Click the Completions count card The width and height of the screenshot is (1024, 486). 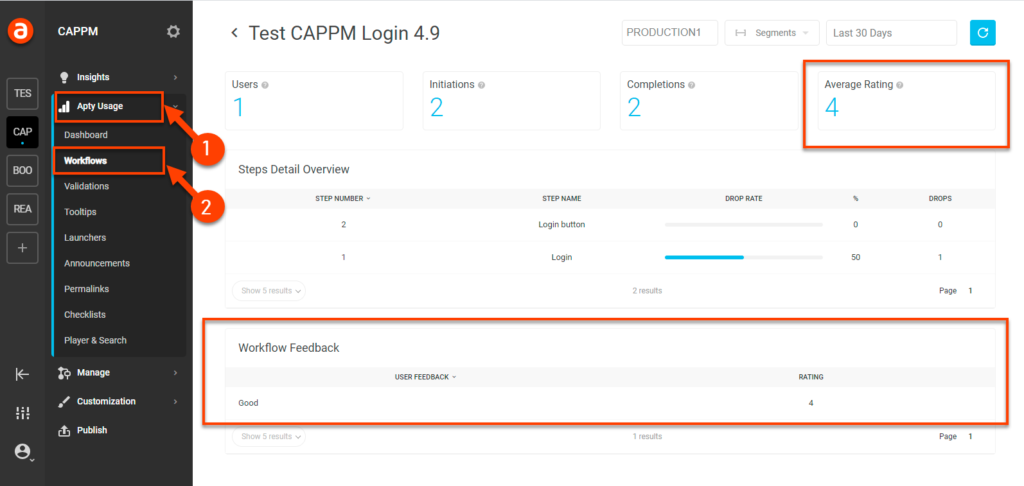(x=709, y=101)
